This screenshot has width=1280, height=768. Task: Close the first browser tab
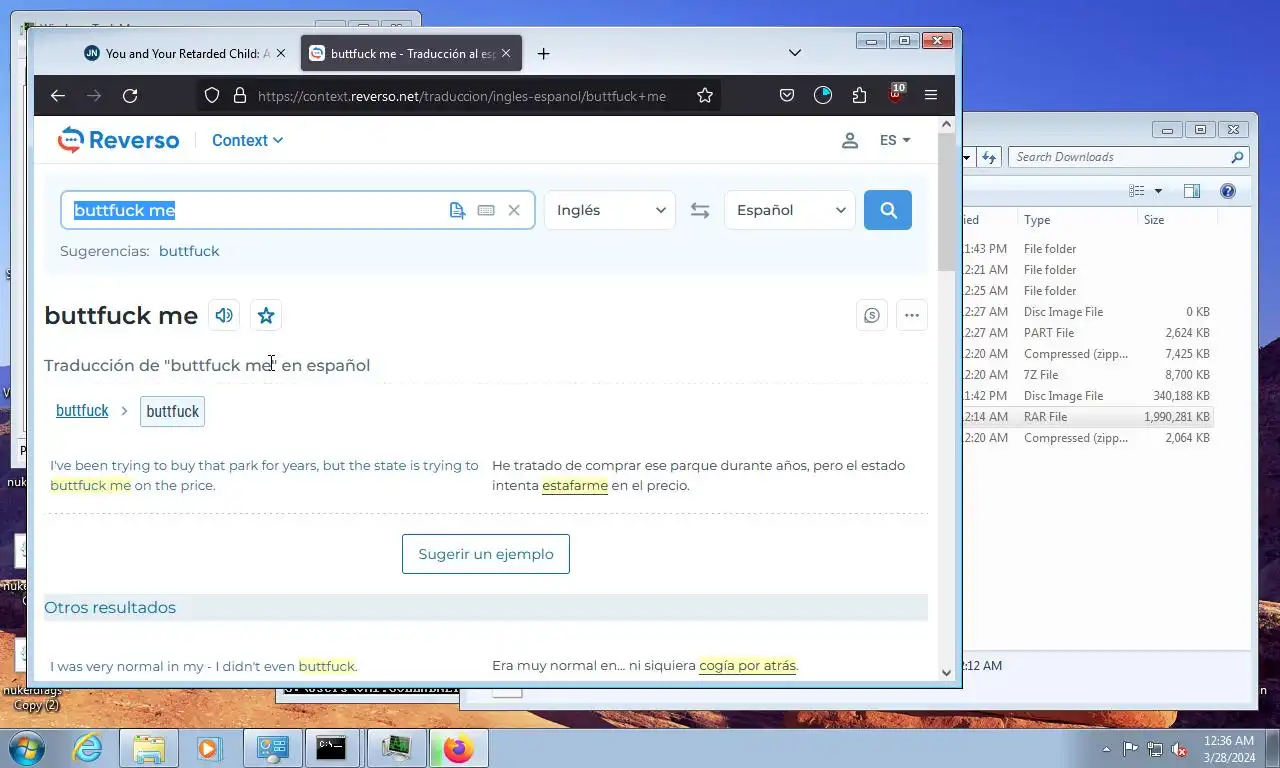point(281,54)
